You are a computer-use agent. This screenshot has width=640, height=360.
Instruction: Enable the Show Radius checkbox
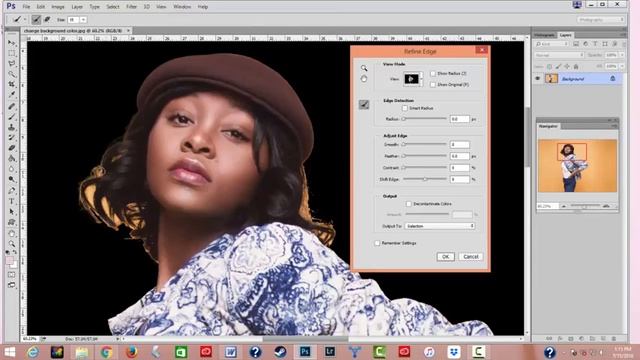tap(433, 73)
